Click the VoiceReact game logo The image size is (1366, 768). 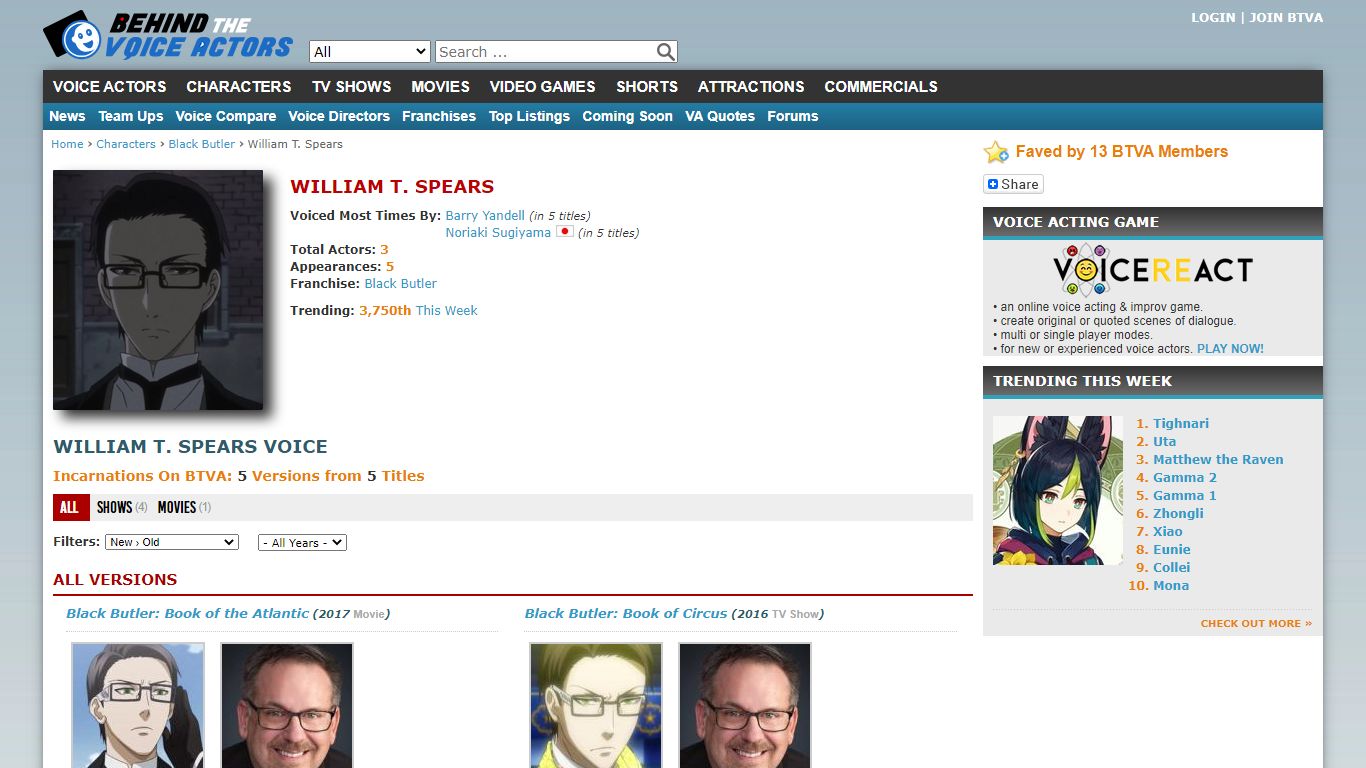(x=1153, y=270)
